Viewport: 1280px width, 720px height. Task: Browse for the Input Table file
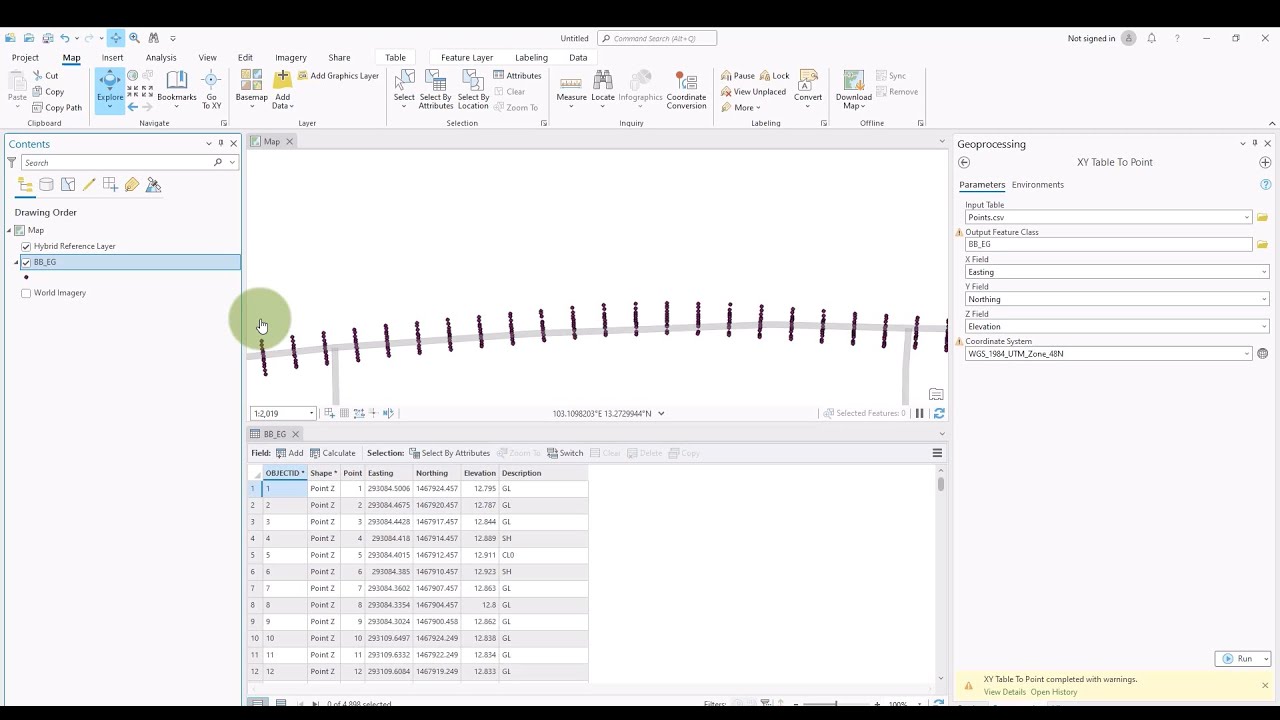click(1262, 217)
